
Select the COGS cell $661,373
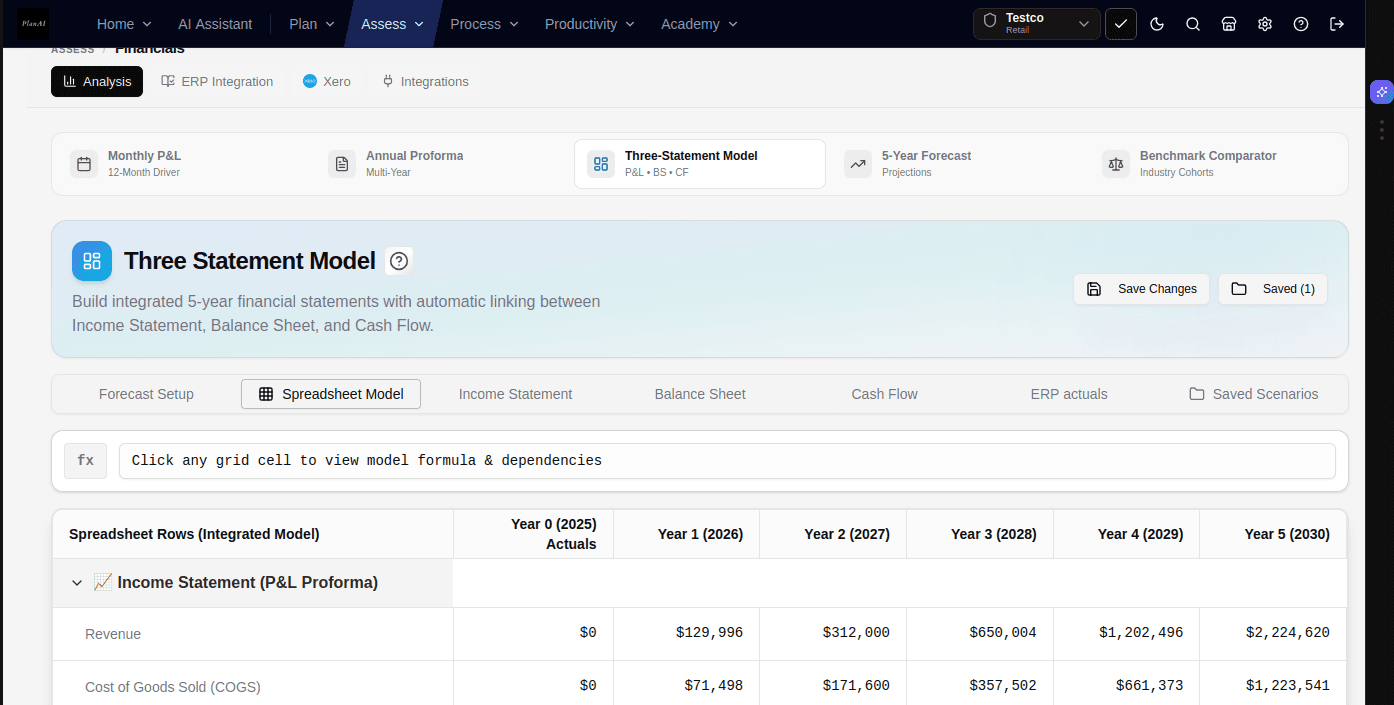(1126, 683)
